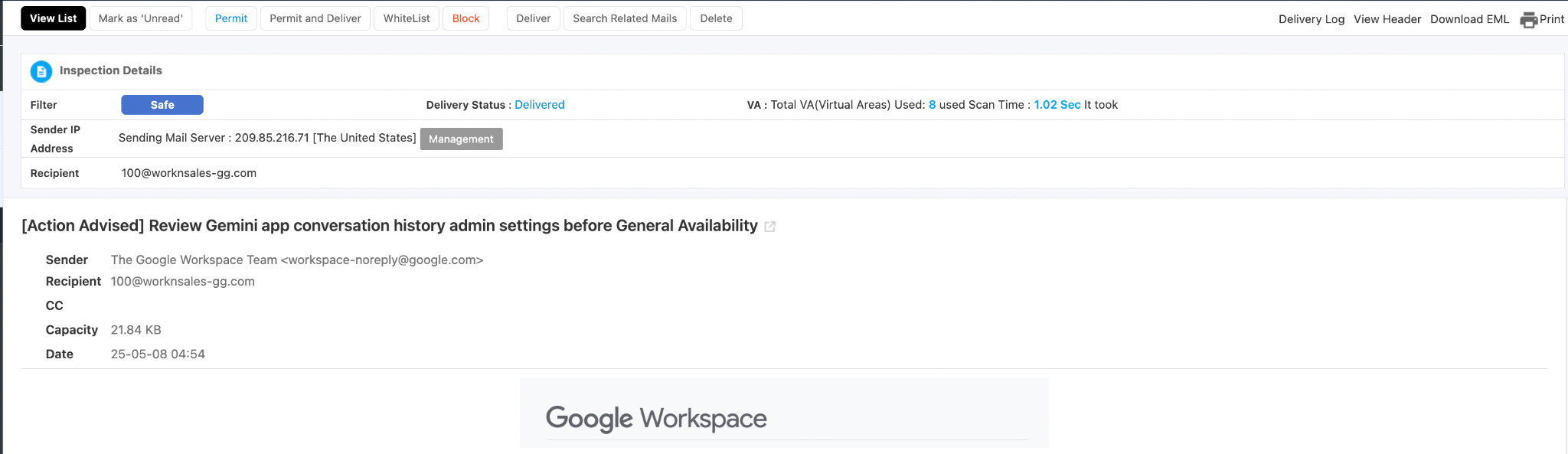Click the mail subject heading text
The height and width of the screenshot is (454, 1568).
pyautogui.click(x=390, y=226)
